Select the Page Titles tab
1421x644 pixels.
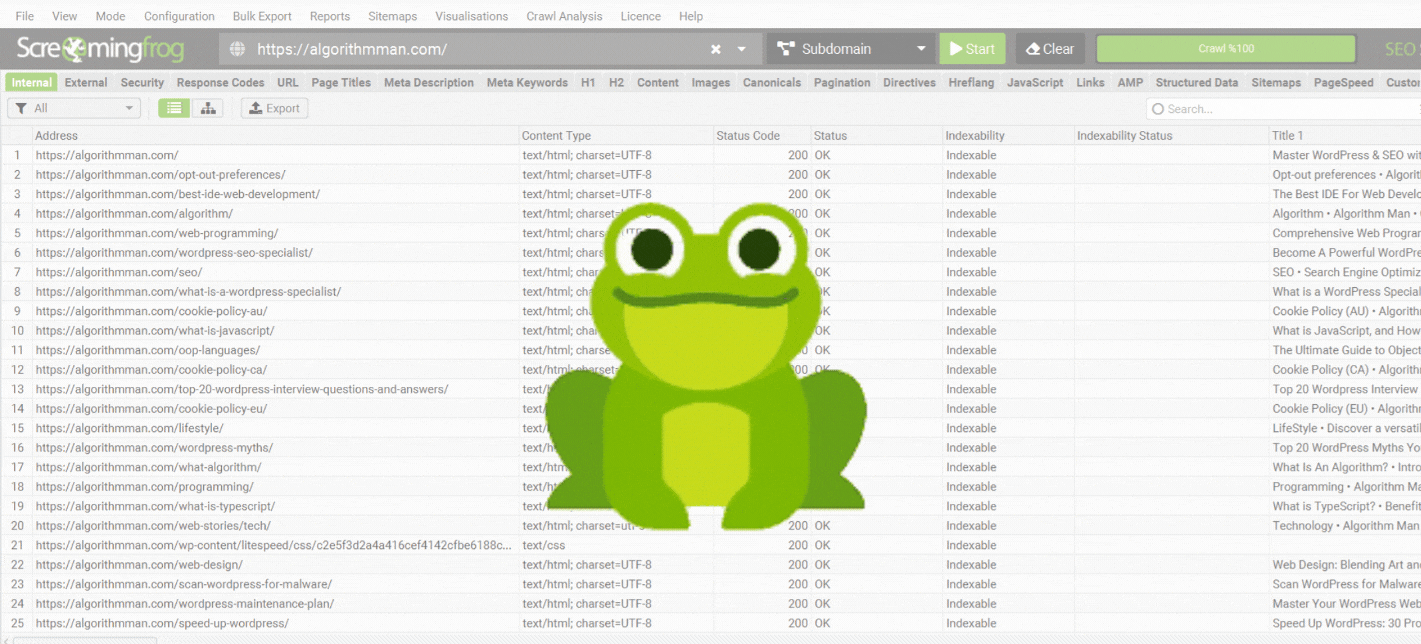coord(341,83)
